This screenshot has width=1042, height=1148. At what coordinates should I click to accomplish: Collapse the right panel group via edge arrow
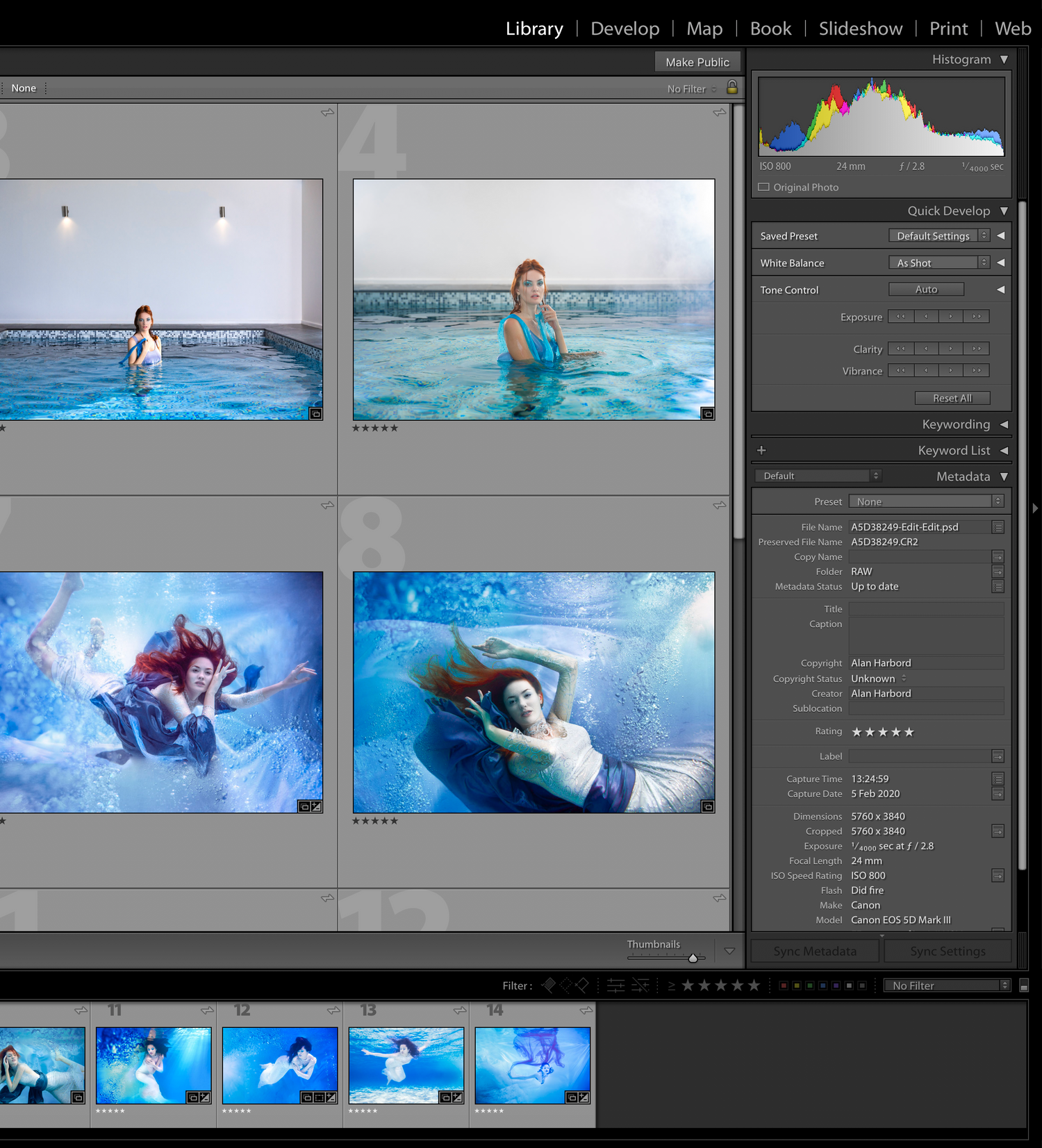1035,508
